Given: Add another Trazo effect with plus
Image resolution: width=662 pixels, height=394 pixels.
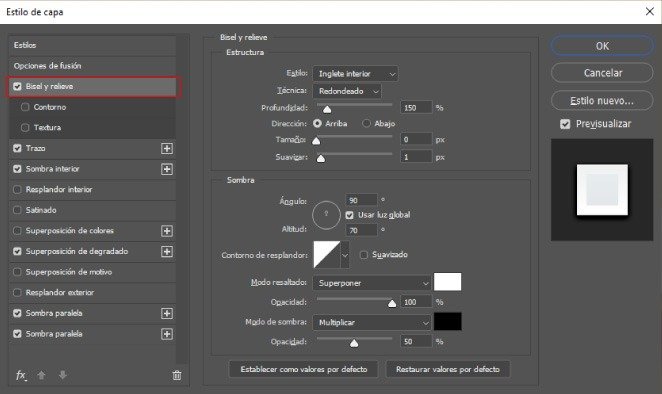Looking at the screenshot, I should tap(167, 149).
